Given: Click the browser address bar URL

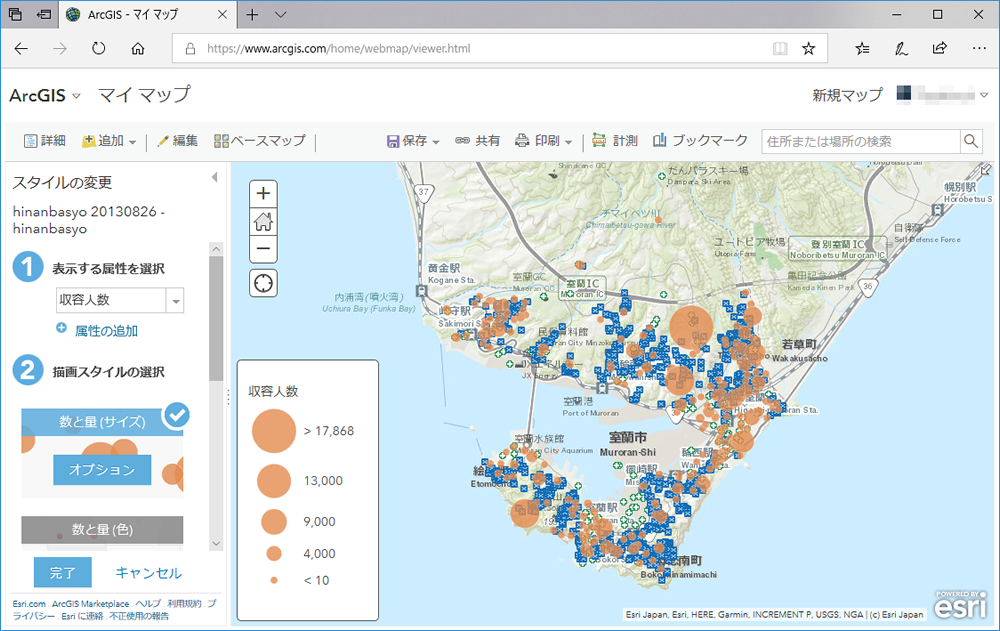Looking at the screenshot, I should [339, 48].
